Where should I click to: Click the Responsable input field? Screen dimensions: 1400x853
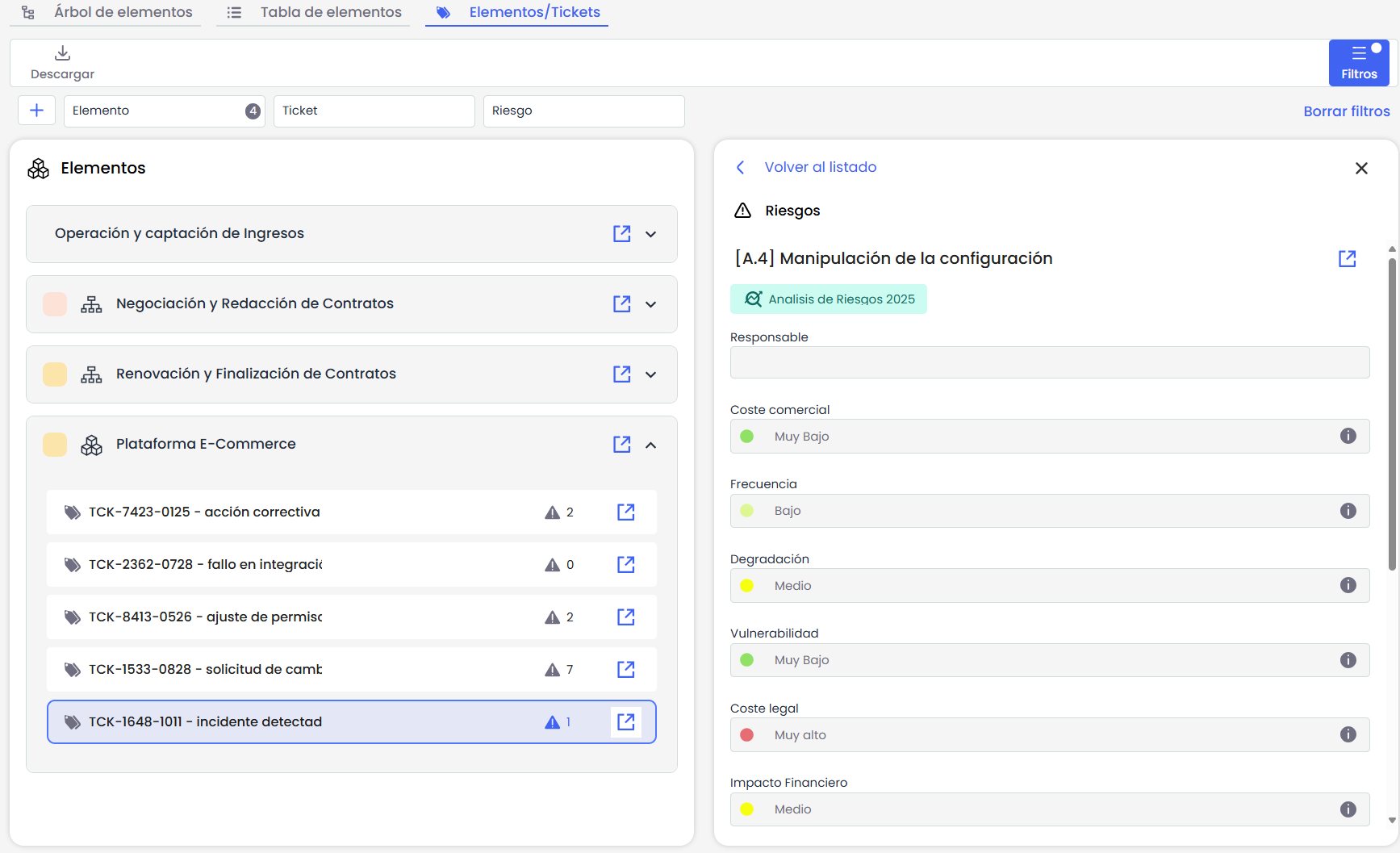click(1049, 362)
